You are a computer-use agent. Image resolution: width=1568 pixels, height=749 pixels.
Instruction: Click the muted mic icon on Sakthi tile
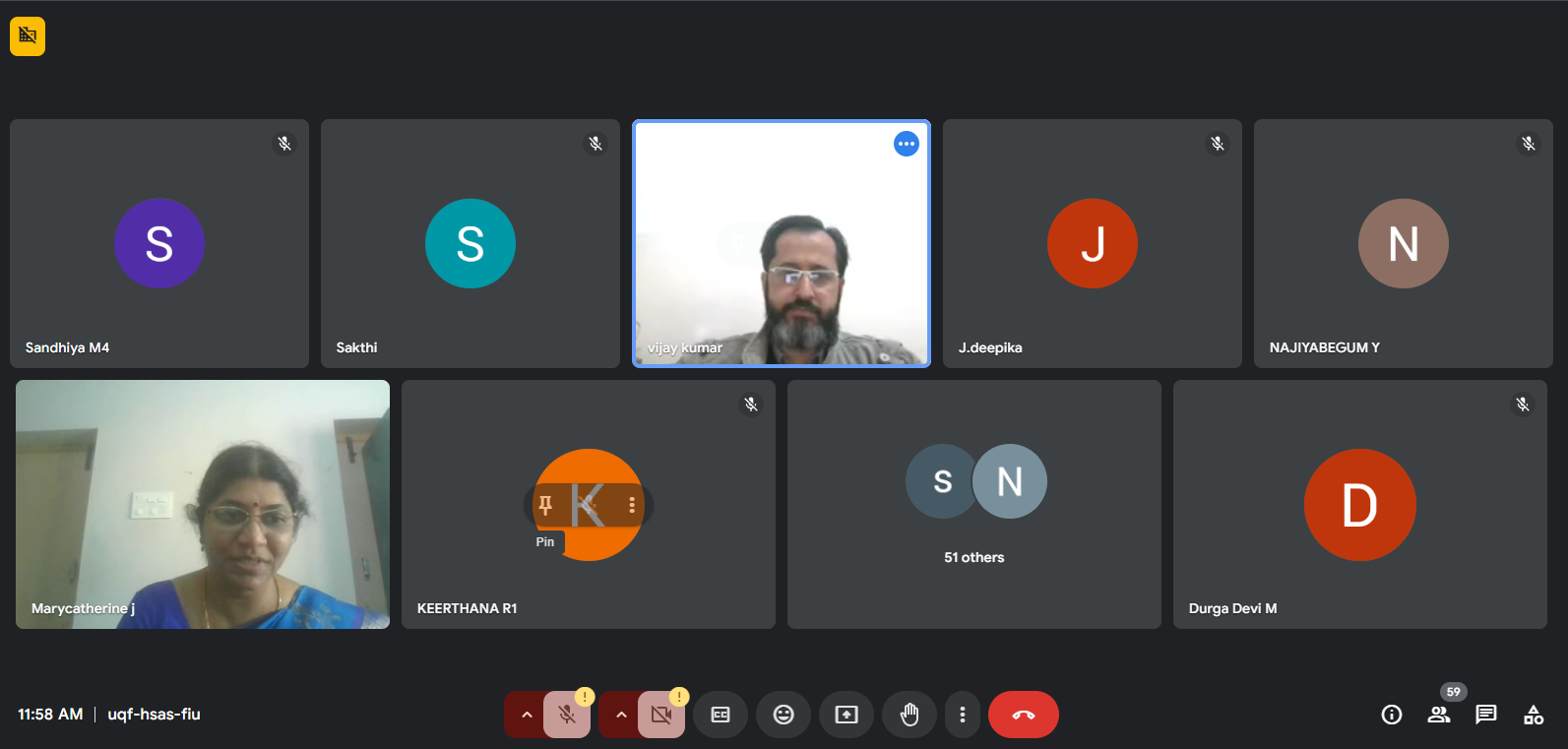click(596, 144)
